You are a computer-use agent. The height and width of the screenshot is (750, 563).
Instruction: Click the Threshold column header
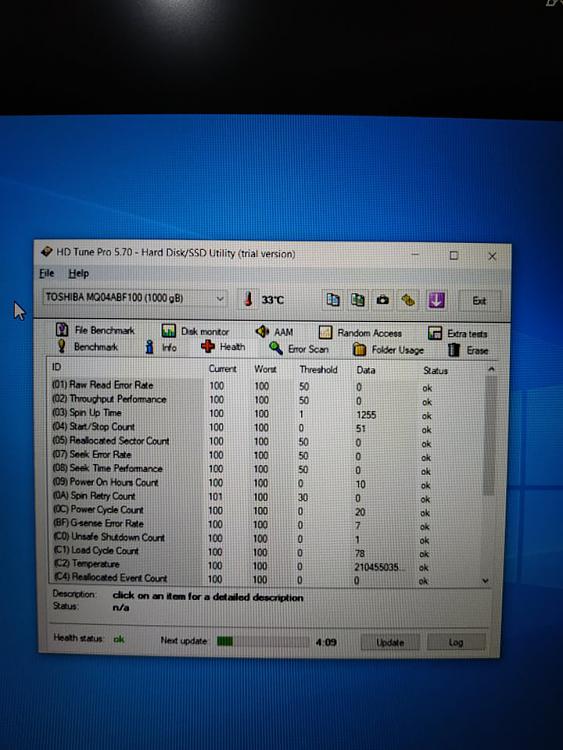[x=318, y=370]
